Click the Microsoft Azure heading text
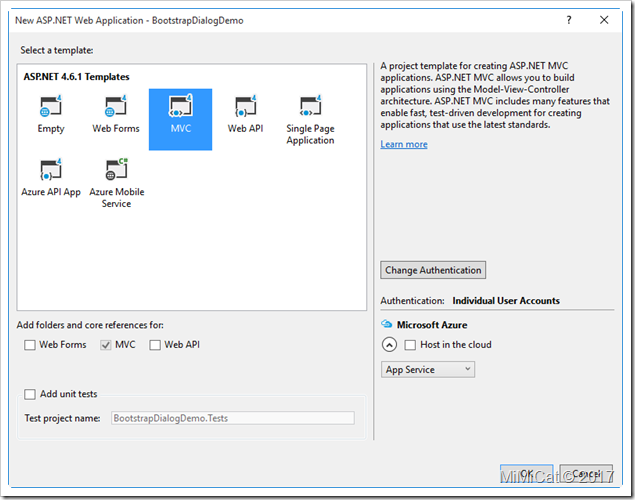The image size is (635, 500). [x=432, y=325]
